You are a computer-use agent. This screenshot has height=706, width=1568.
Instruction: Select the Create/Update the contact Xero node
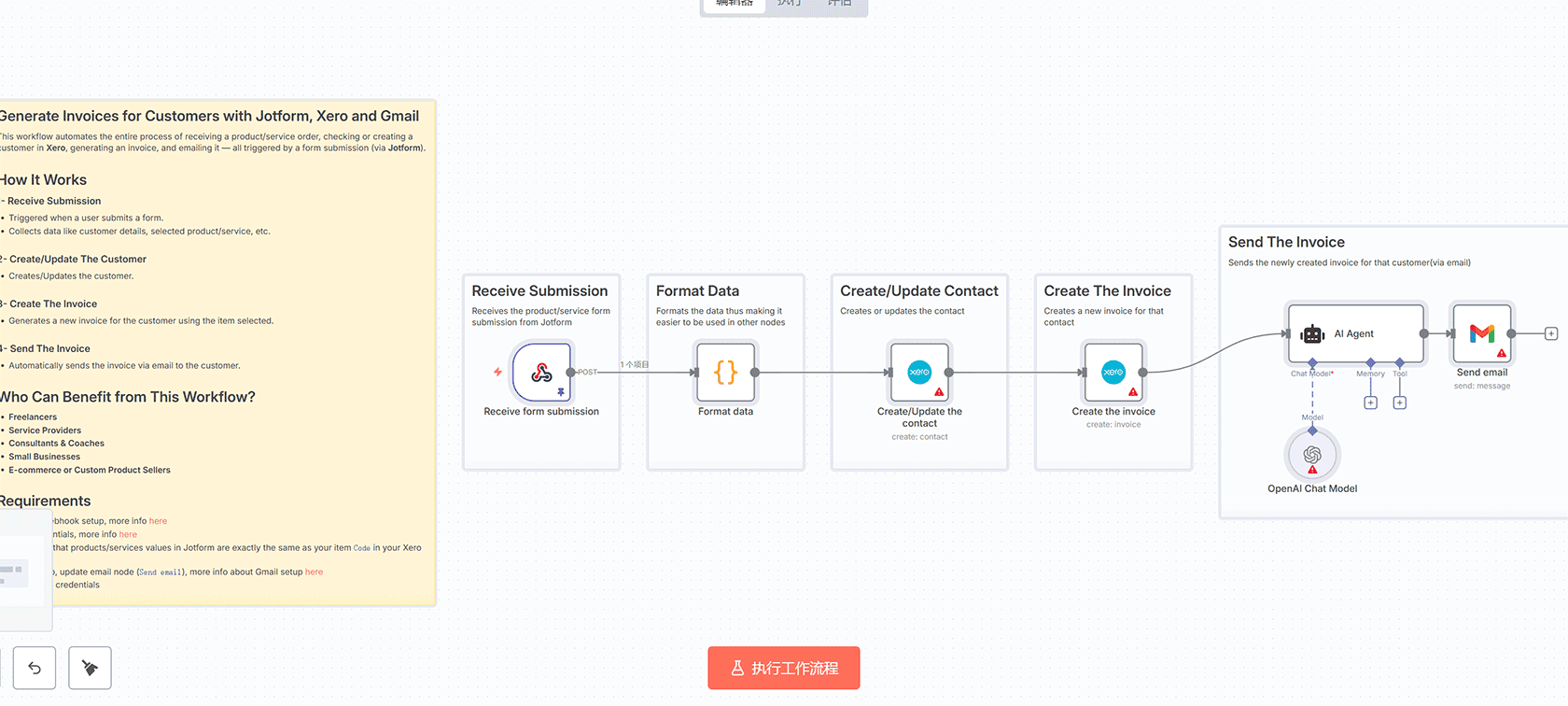point(919,373)
